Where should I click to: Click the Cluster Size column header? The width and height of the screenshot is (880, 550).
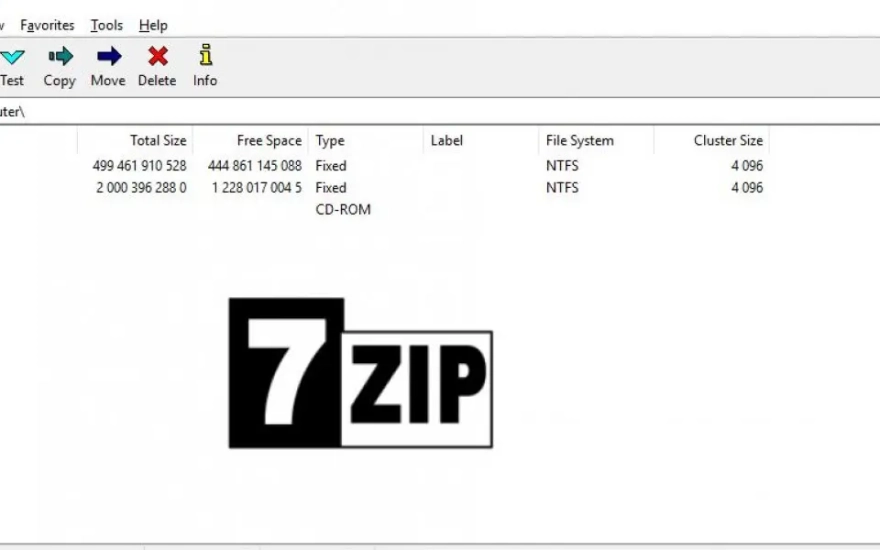727,141
